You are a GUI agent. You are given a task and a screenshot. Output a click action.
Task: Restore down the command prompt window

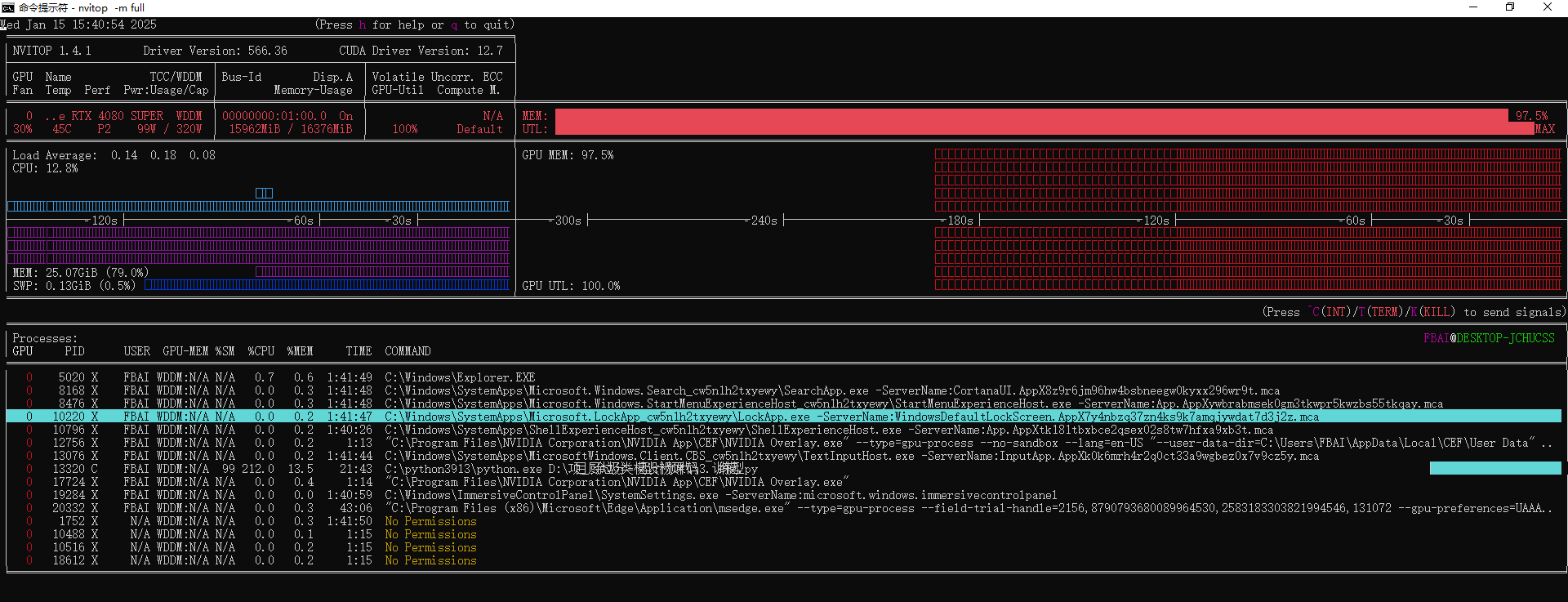click(x=1510, y=7)
